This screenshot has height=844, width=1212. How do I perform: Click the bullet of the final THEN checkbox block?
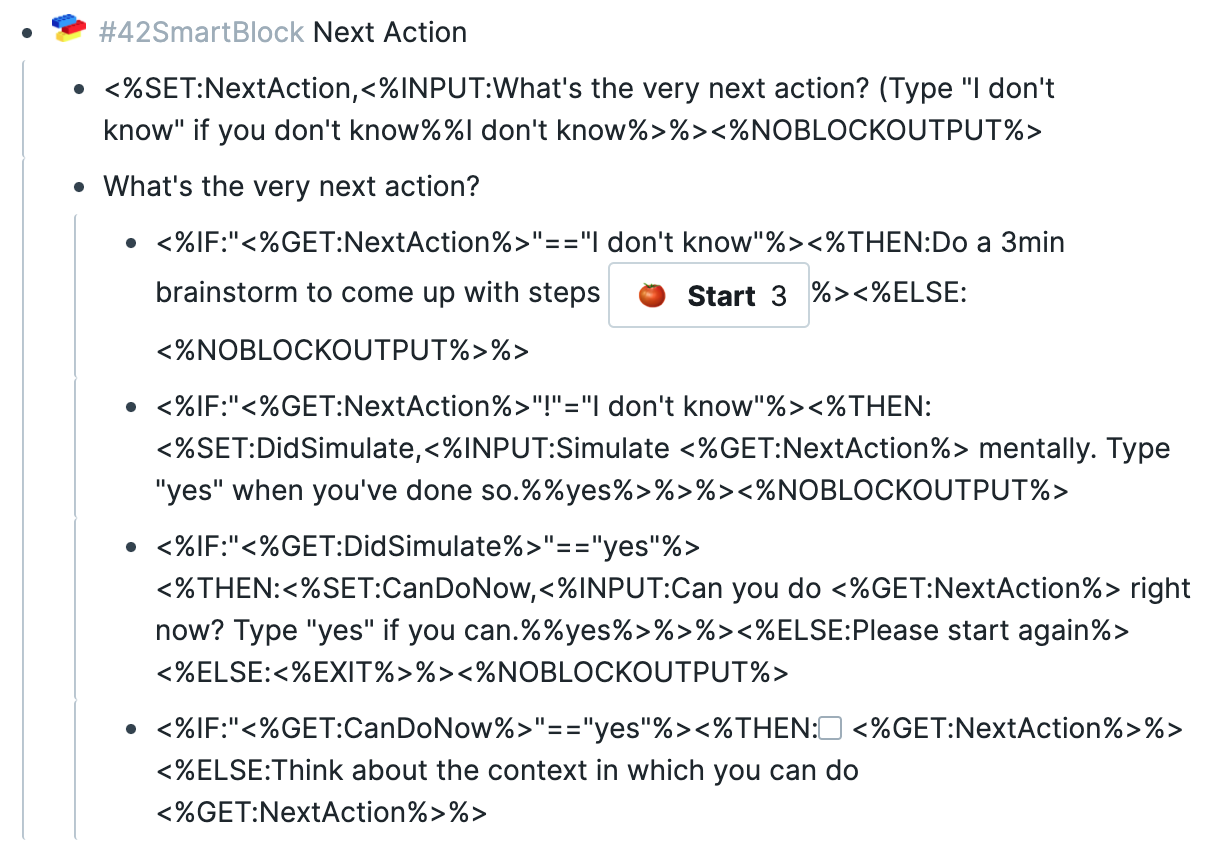[x=132, y=728]
